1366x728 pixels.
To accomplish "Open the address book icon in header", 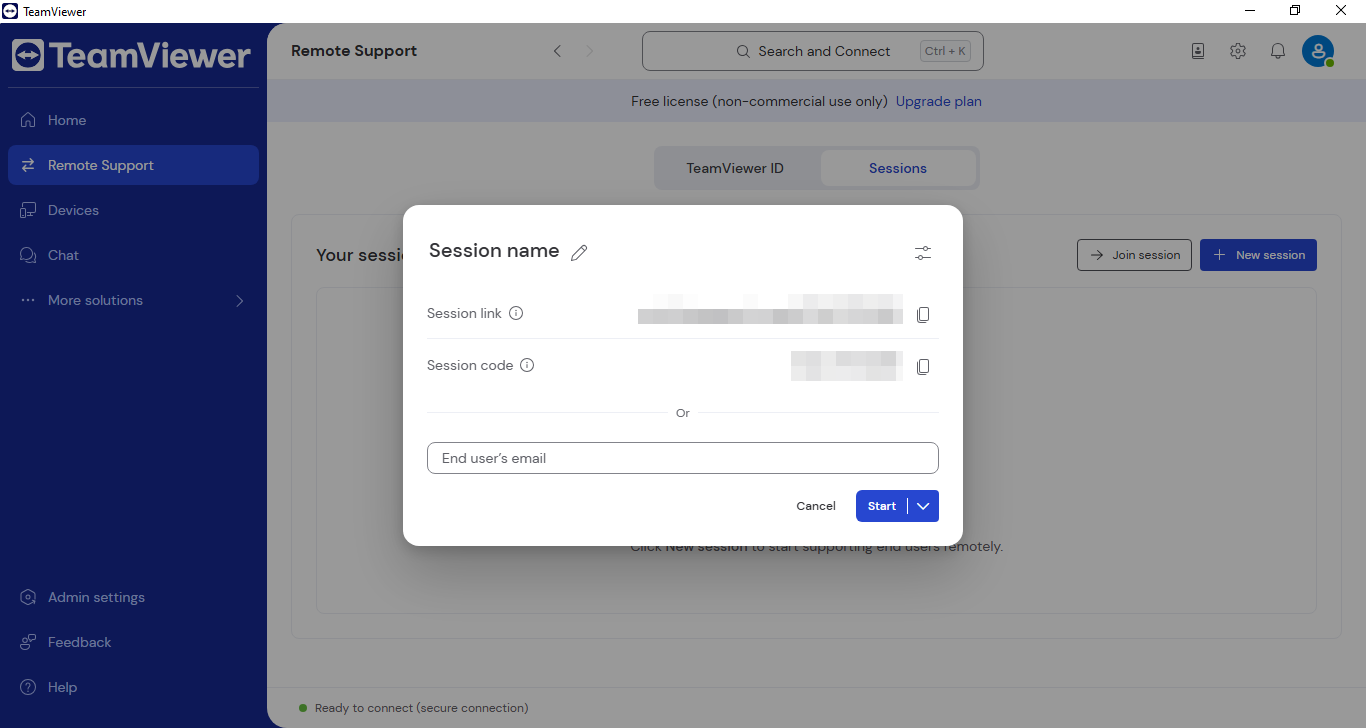I will click(x=1198, y=51).
